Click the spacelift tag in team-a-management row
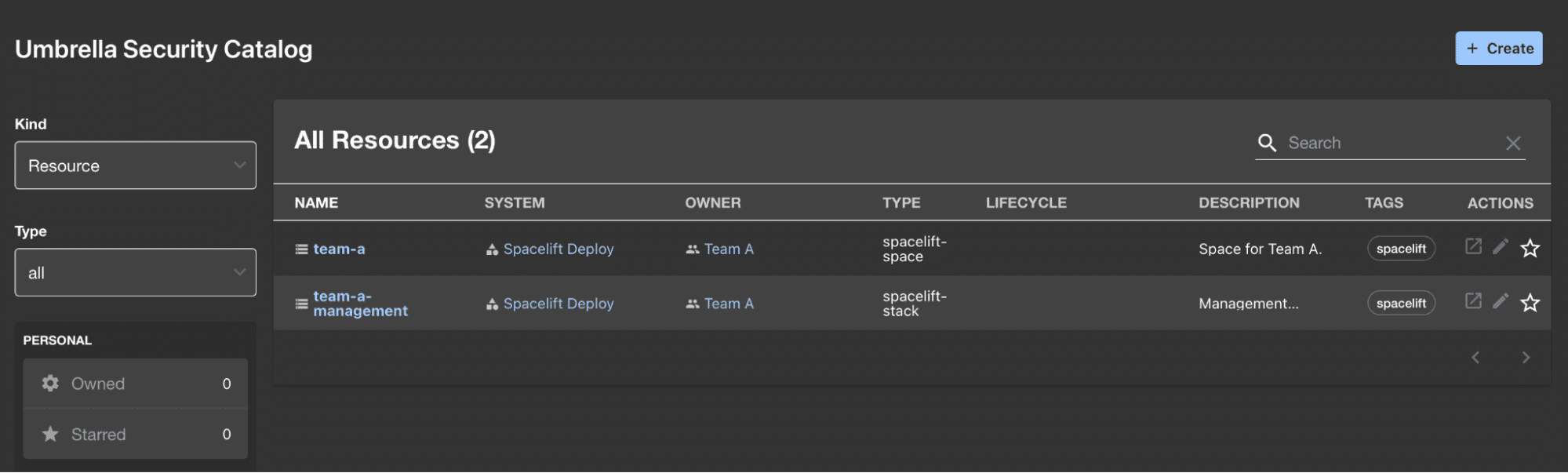1568x473 pixels. (1401, 304)
